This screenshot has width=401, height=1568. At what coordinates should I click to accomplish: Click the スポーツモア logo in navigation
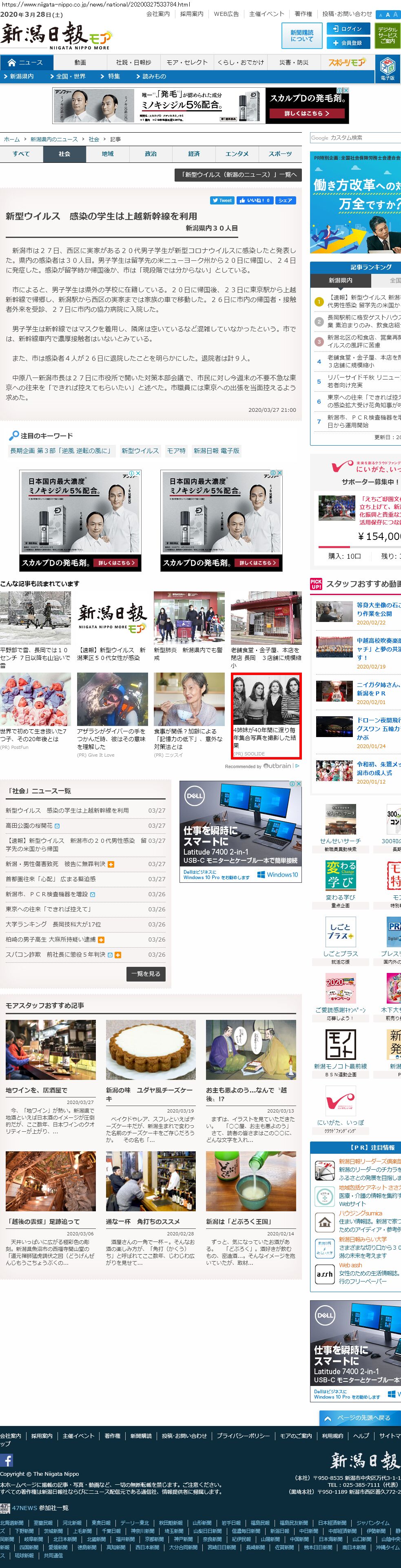[x=347, y=62]
